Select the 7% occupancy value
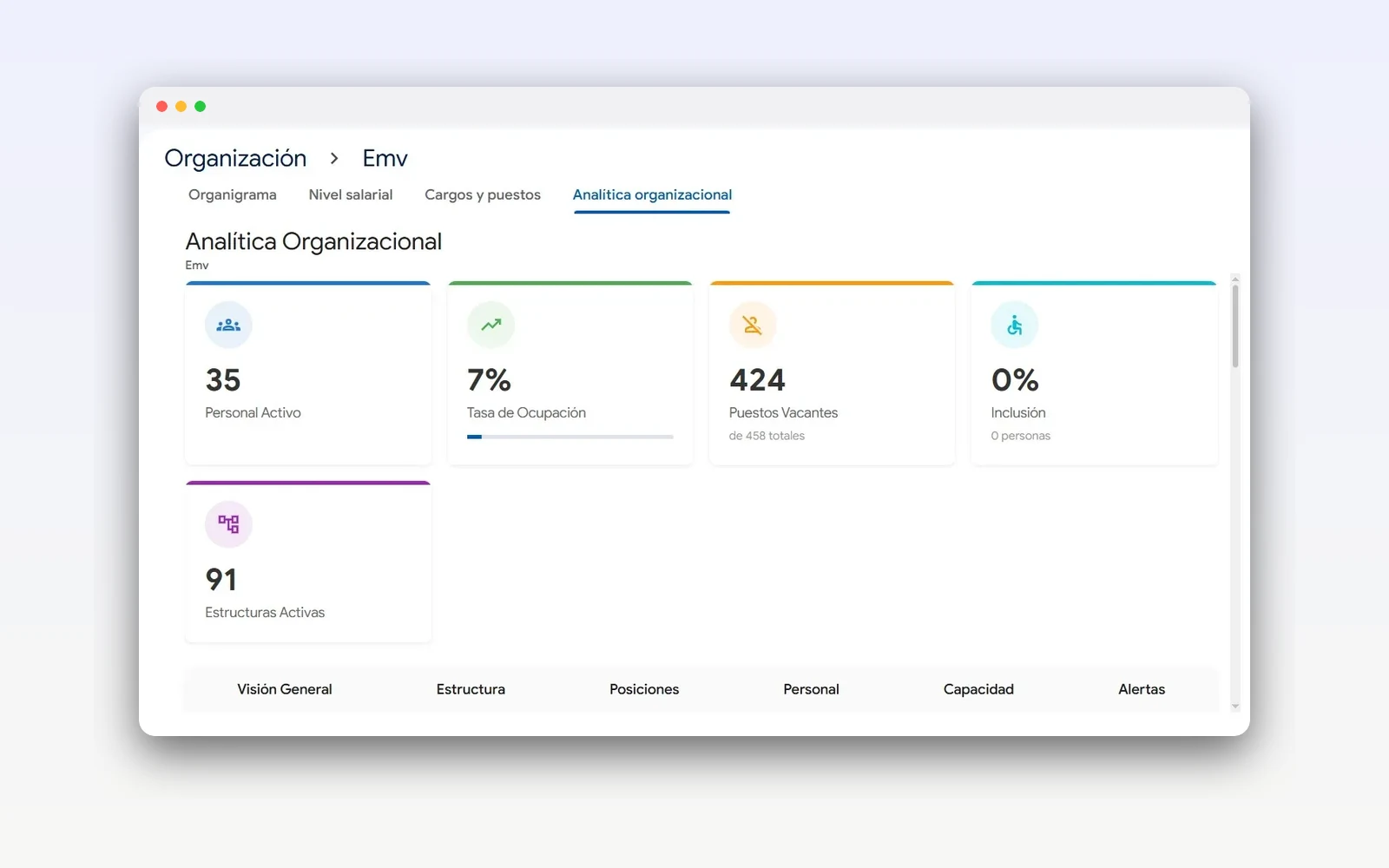The image size is (1389, 868). 489,380
